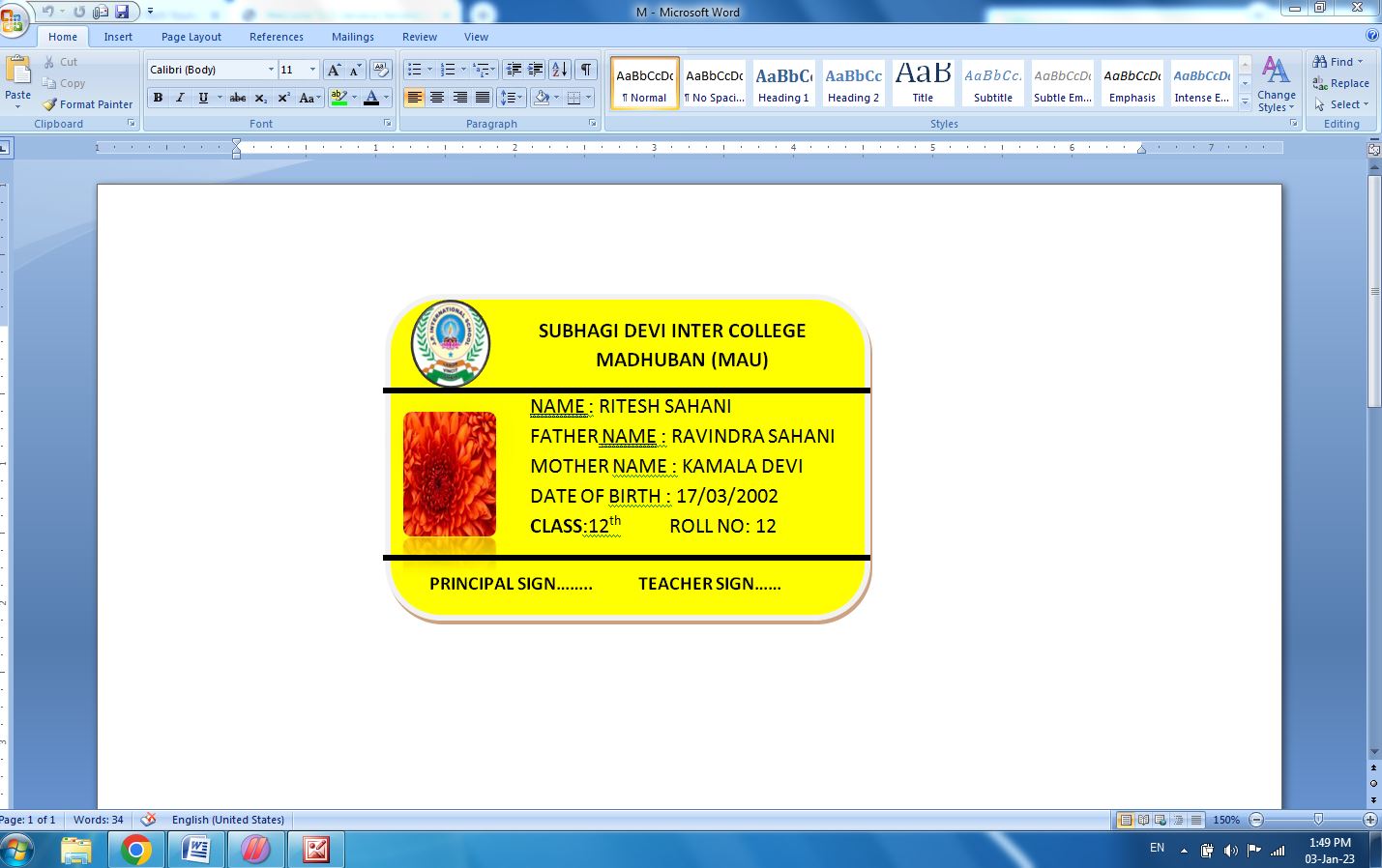Apply superscript to the text
The width and height of the screenshot is (1382, 868).
click(283, 98)
